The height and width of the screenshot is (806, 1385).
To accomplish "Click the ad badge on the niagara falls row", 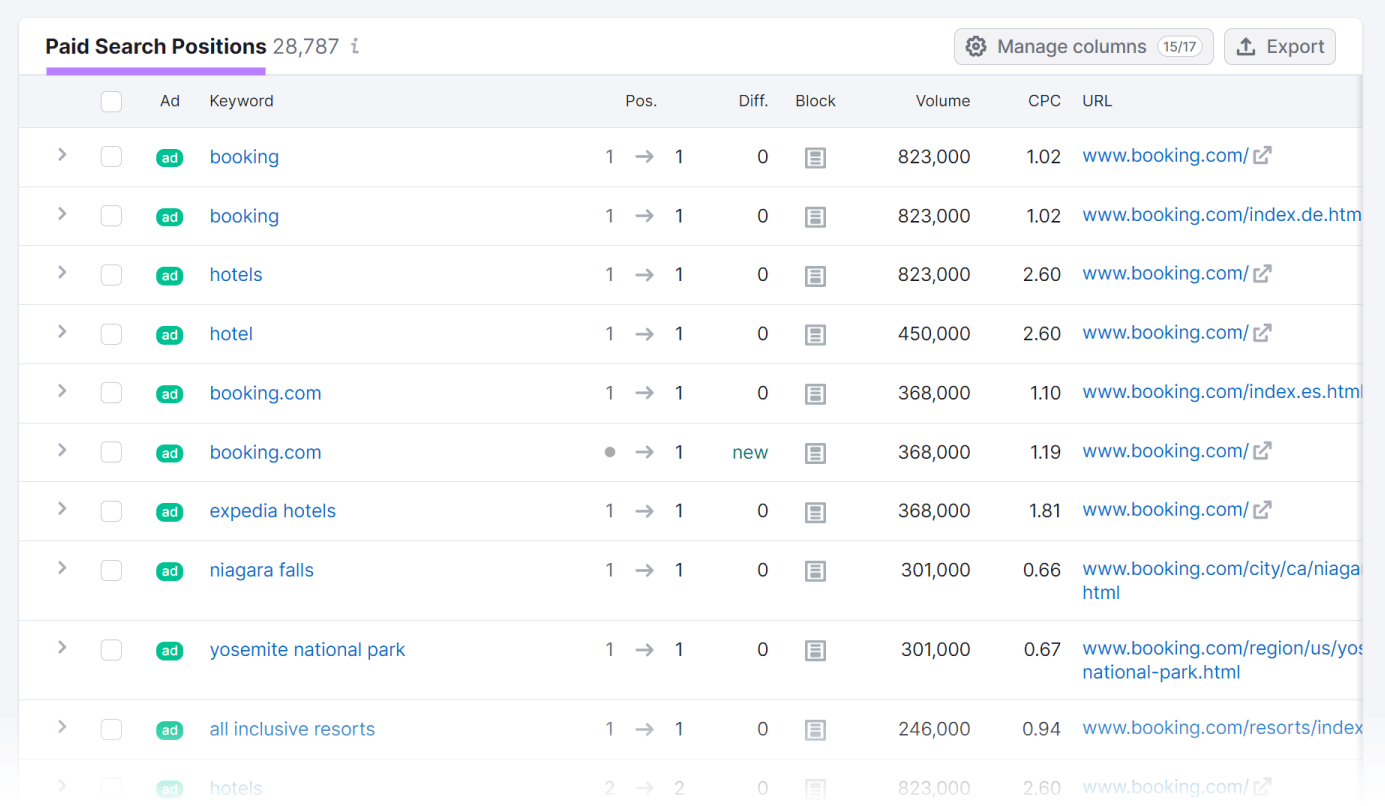I will 169,570.
